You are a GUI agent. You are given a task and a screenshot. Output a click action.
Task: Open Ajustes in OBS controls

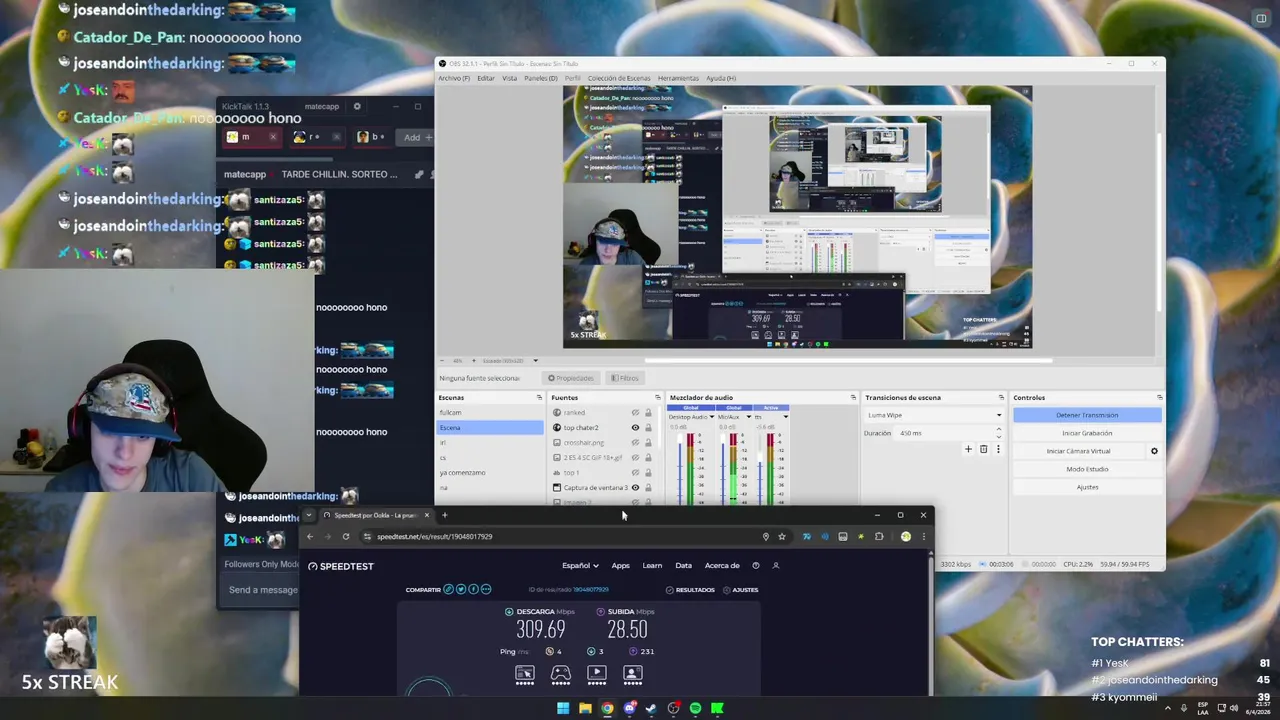coord(1087,487)
